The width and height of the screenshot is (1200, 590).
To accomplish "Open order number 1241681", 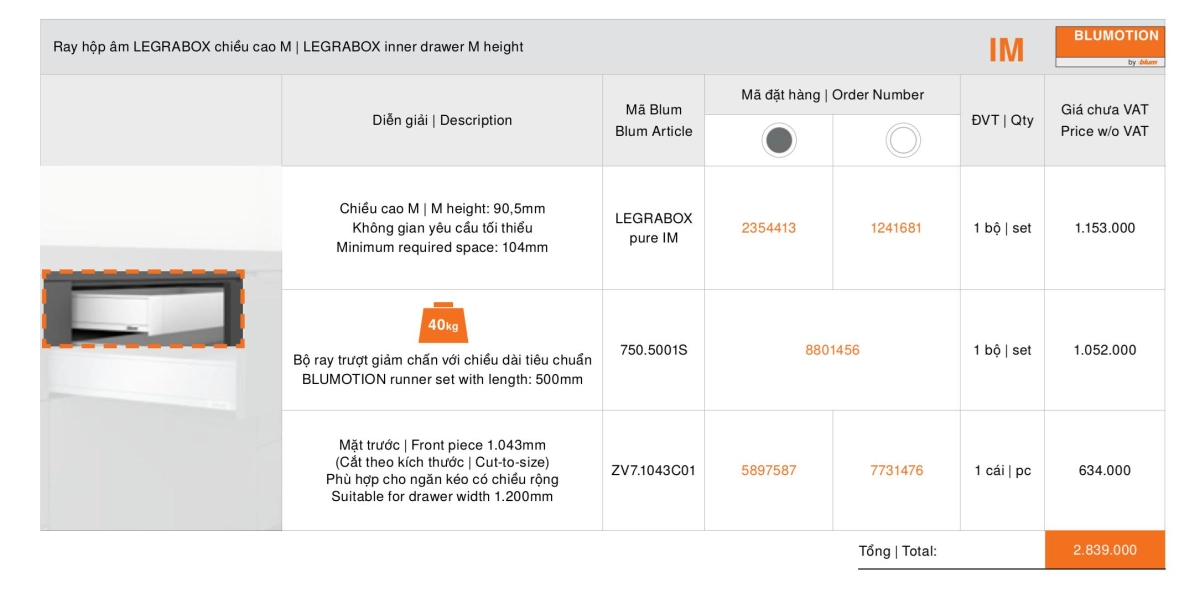I will point(896,228).
